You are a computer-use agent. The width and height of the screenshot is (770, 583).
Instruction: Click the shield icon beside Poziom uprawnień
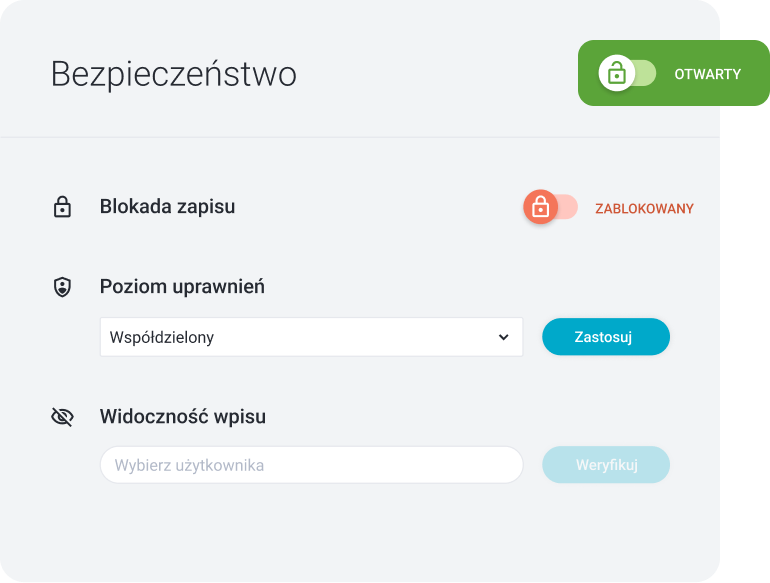(x=62, y=288)
